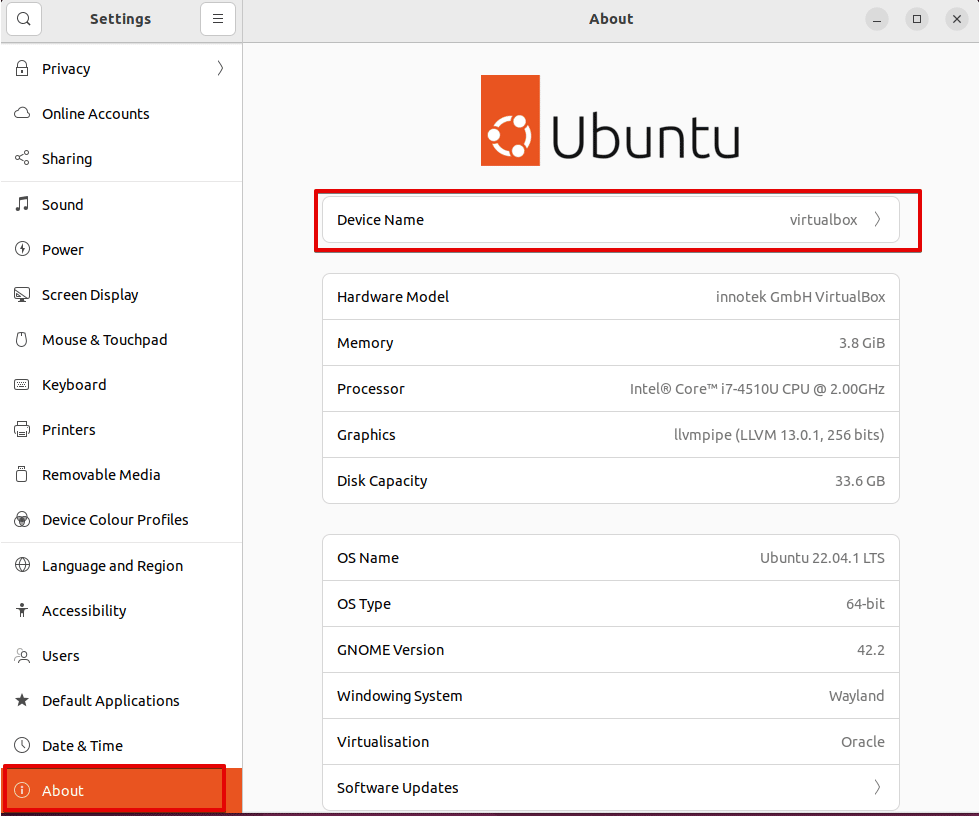
Task: Click the Device Colour Profiles icon
Action: point(22,519)
